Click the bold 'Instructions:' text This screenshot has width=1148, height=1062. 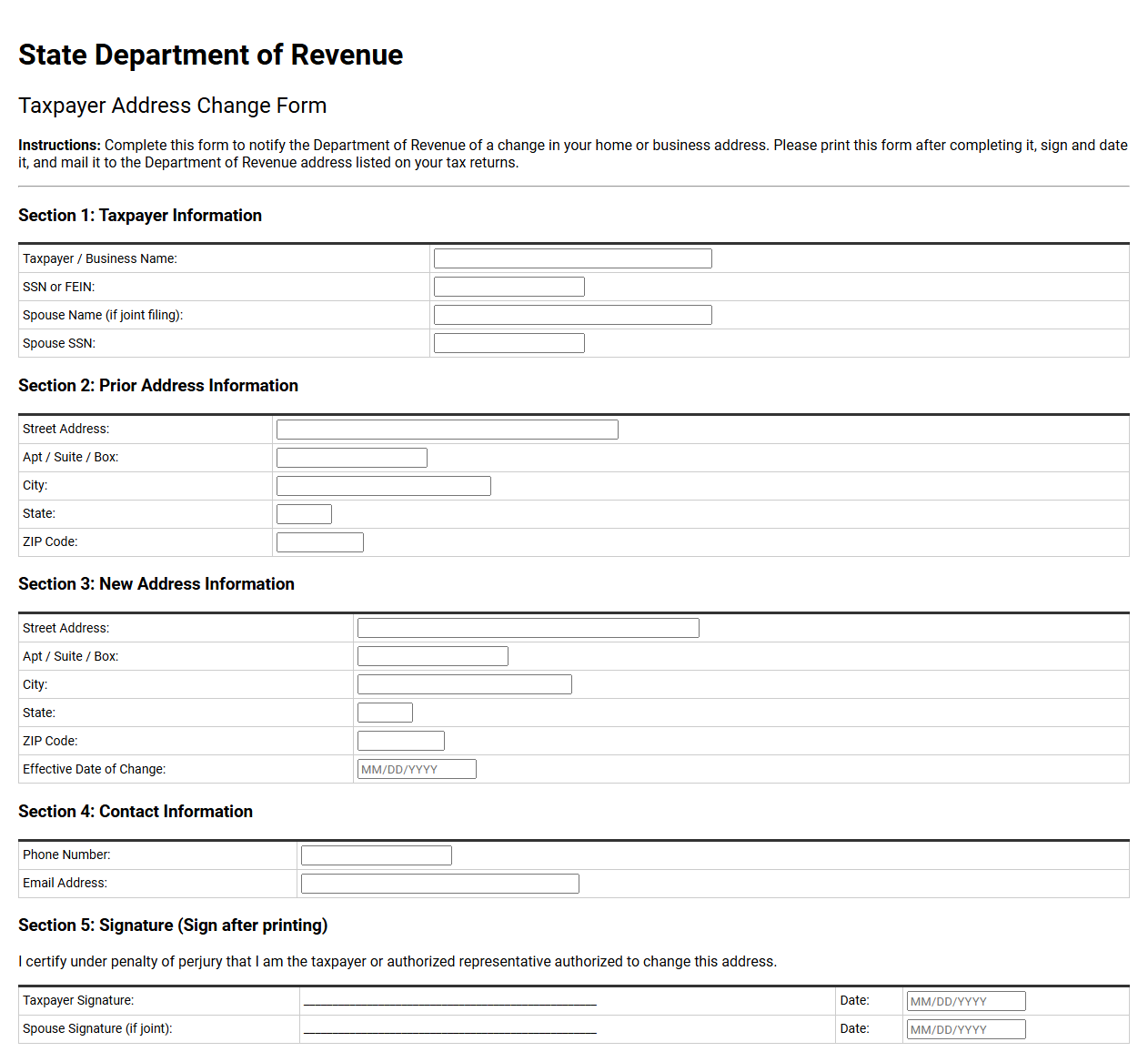[x=59, y=146]
